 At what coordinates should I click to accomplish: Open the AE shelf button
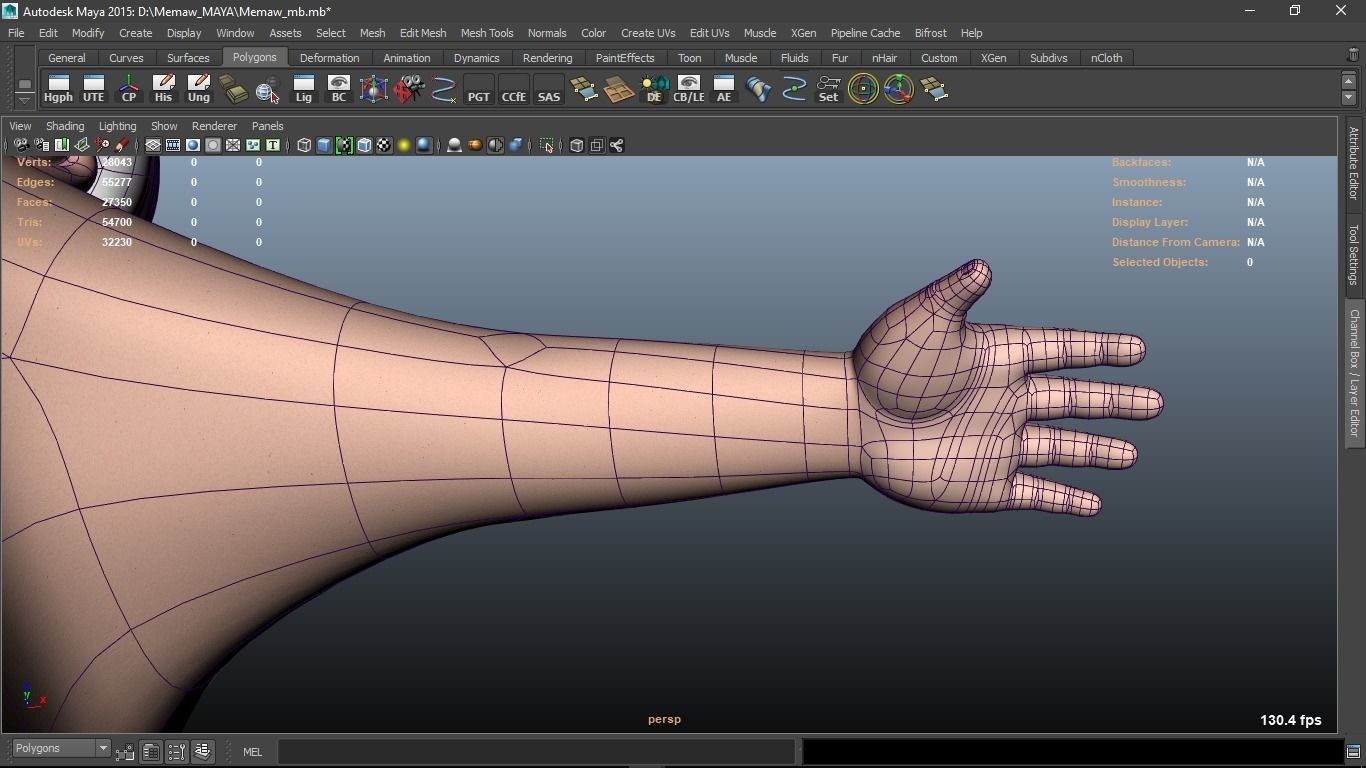pyautogui.click(x=723, y=89)
